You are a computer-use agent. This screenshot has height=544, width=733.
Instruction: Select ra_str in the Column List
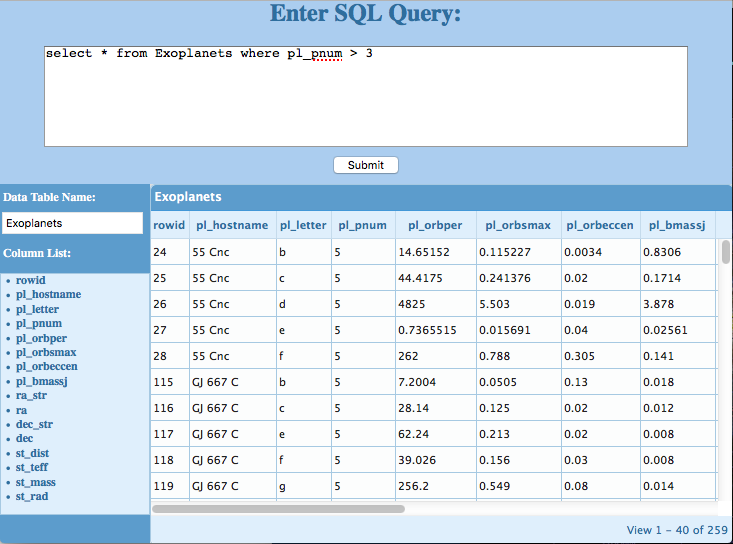coord(31,395)
